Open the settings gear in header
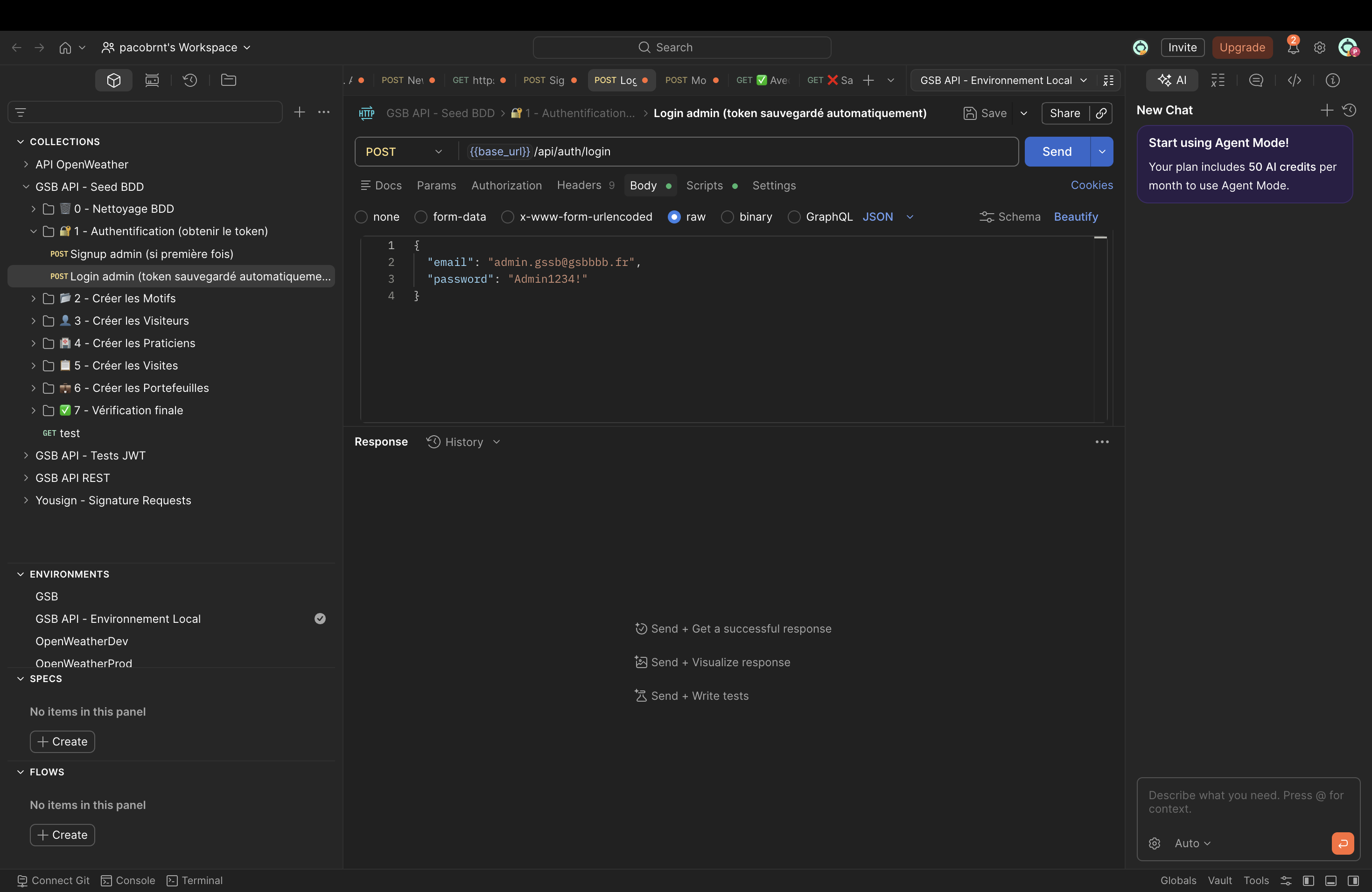 [1320, 47]
